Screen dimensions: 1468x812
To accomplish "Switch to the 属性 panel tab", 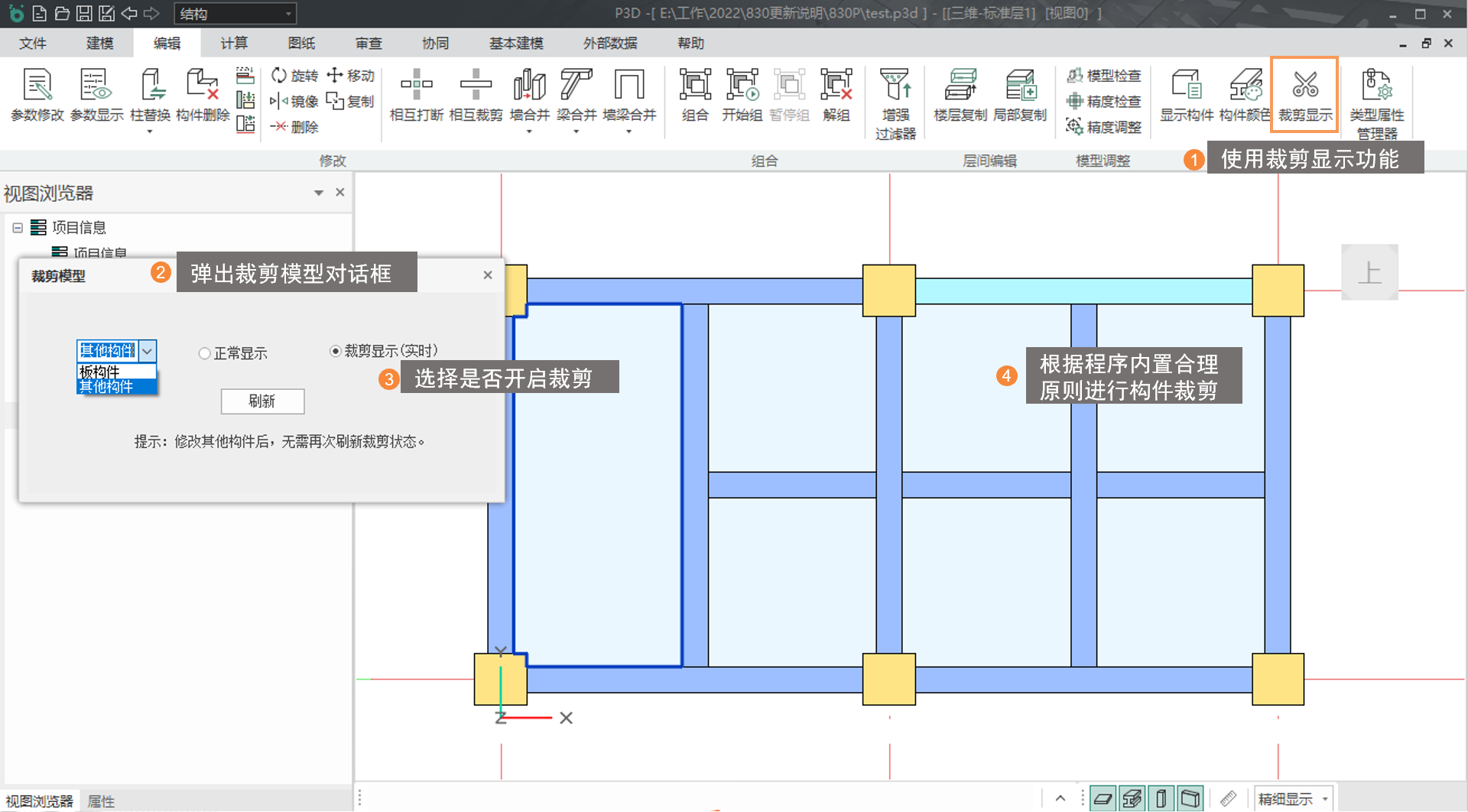I will tap(101, 801).
